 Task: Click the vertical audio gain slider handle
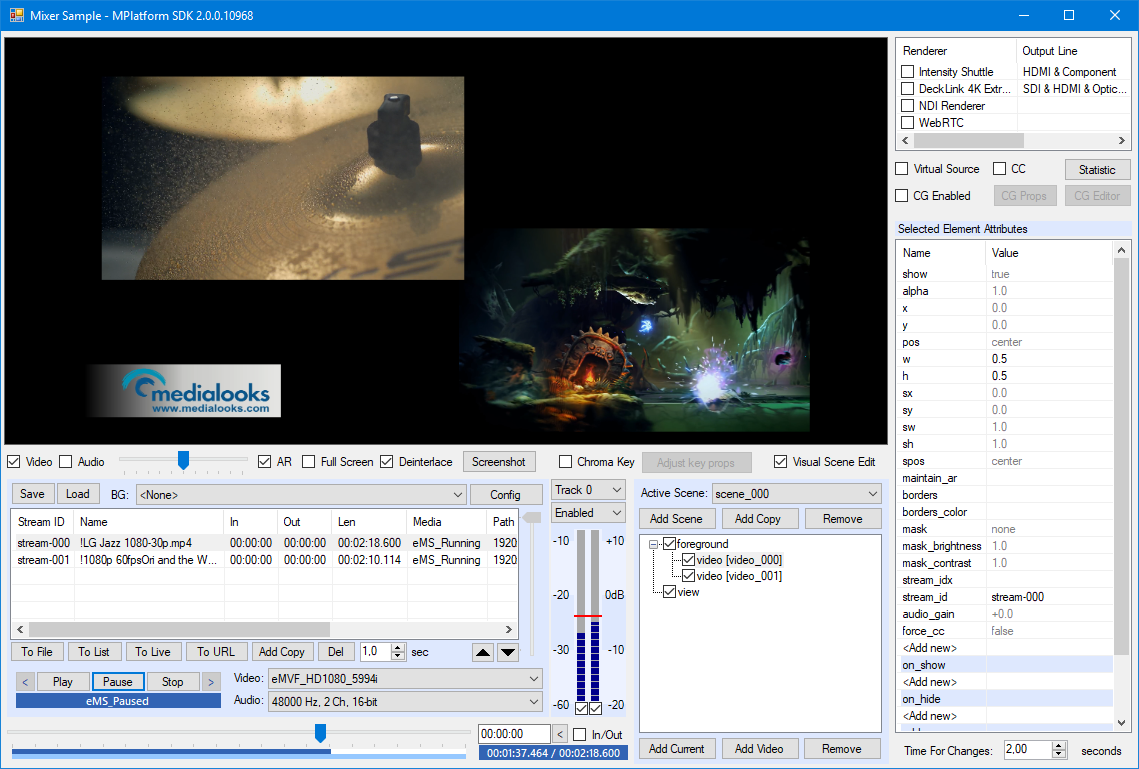click(x=532, y=518)
